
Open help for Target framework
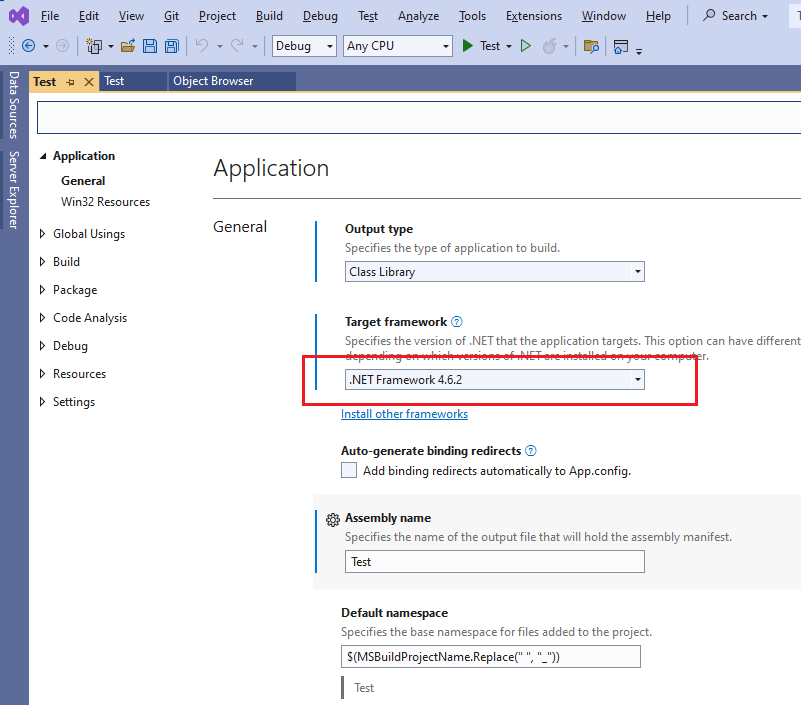click(457, 322)
